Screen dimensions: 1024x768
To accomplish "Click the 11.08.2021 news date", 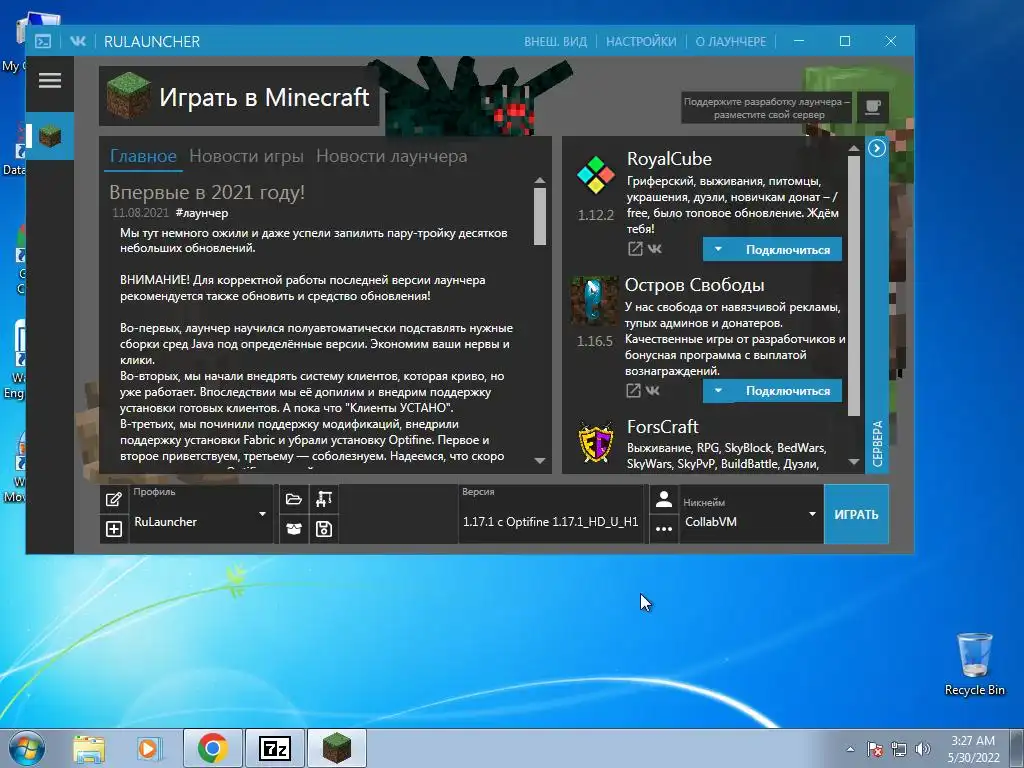I will [x=140, y=213].
